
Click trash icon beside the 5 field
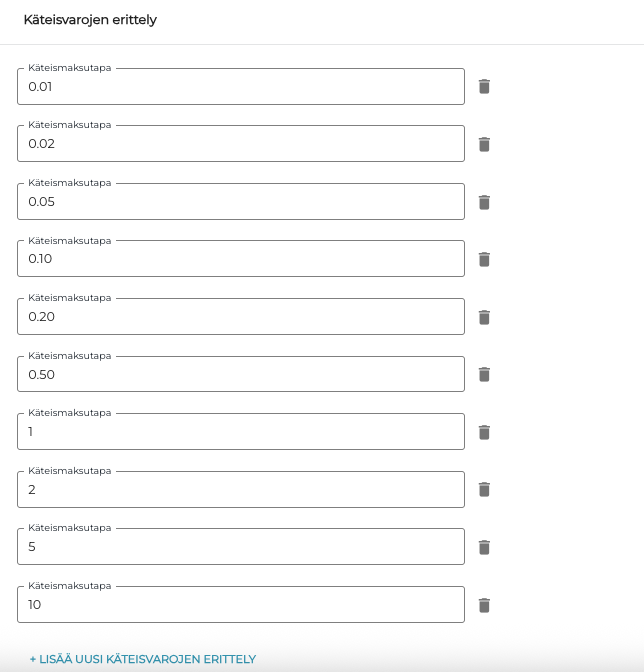[484, 547]
